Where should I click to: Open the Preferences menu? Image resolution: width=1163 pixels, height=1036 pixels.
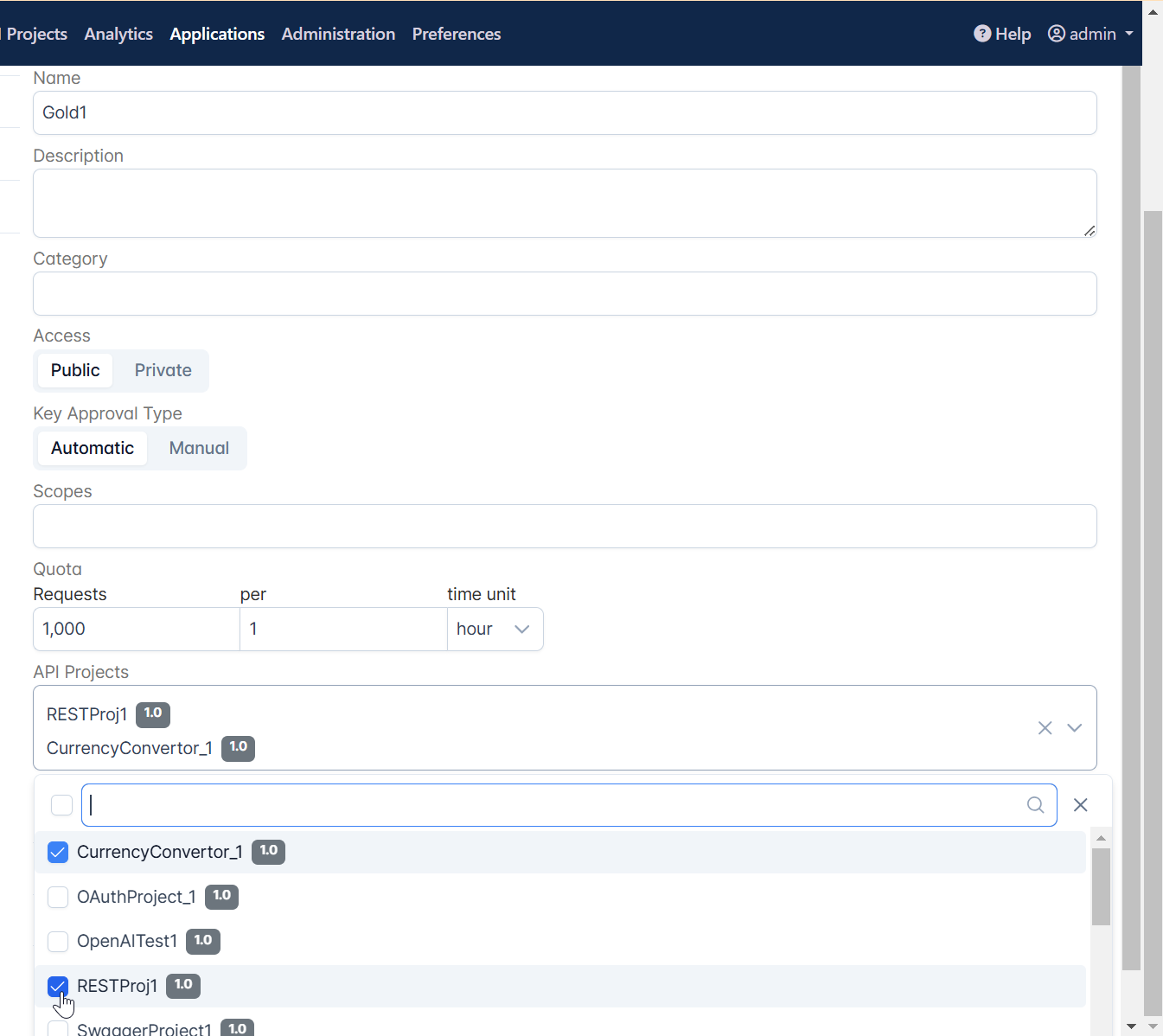click(x=457, y=34)
